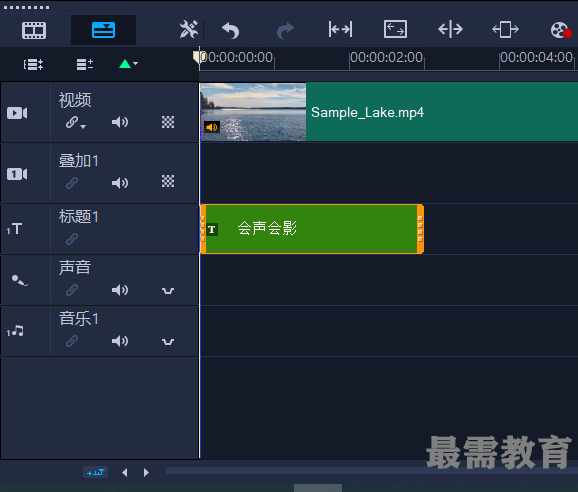Click the undo arrow
This screenshot has height=492, width=578.
coord(231,30)
